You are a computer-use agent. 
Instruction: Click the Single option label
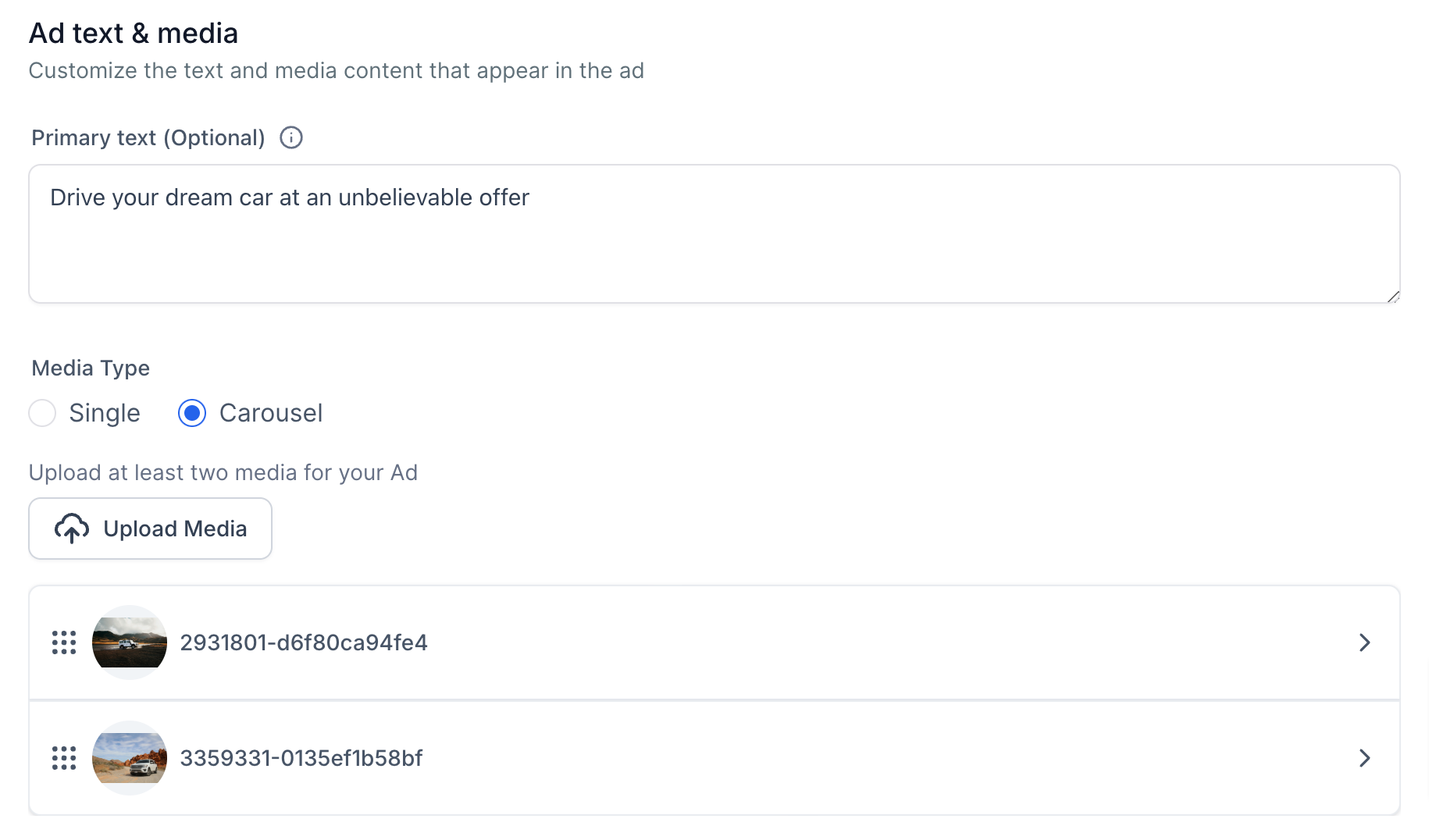click(105, 413)
